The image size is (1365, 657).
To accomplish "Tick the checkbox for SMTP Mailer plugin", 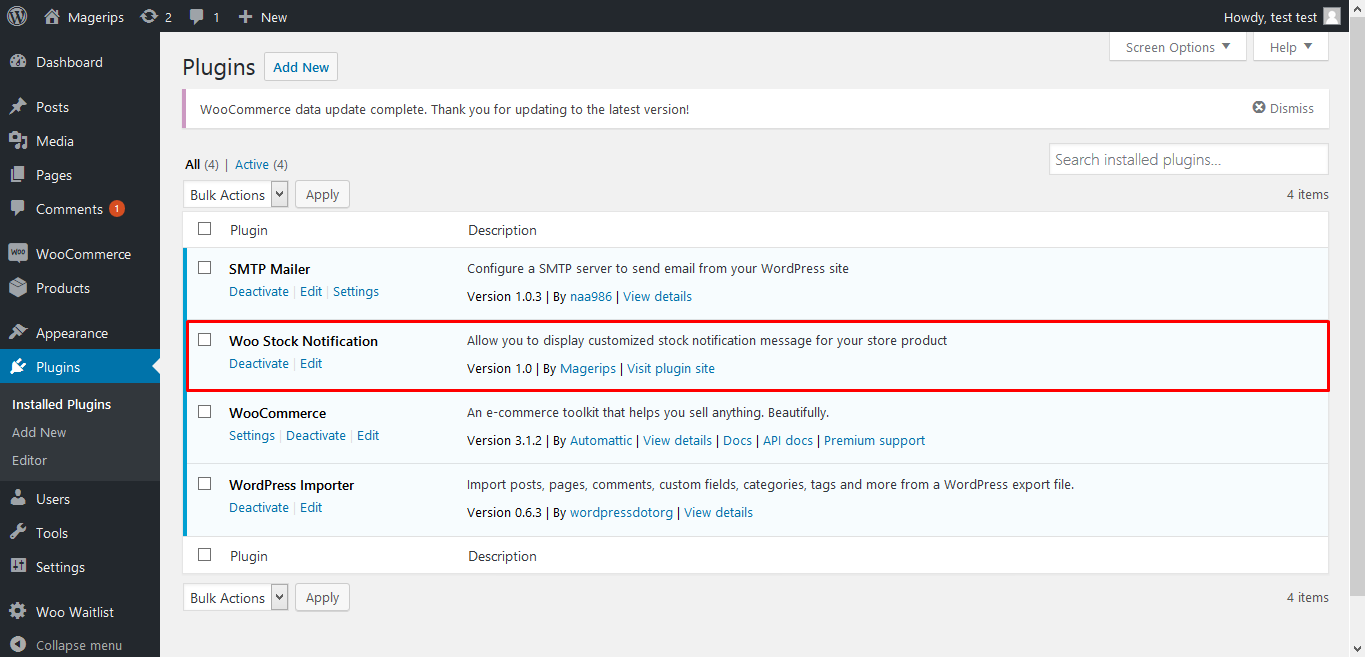I will coord(205,268).
